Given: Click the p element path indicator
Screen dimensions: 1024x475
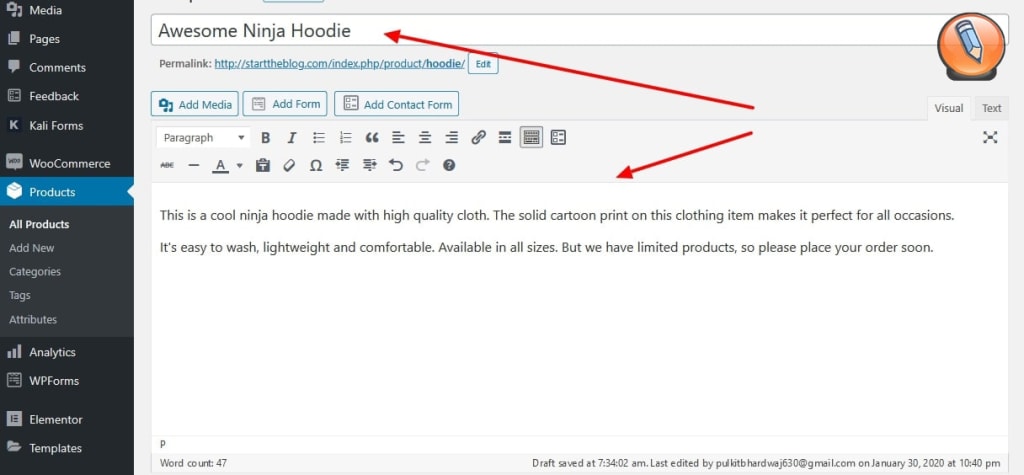Looking at the screenshot, I should 163,444.
